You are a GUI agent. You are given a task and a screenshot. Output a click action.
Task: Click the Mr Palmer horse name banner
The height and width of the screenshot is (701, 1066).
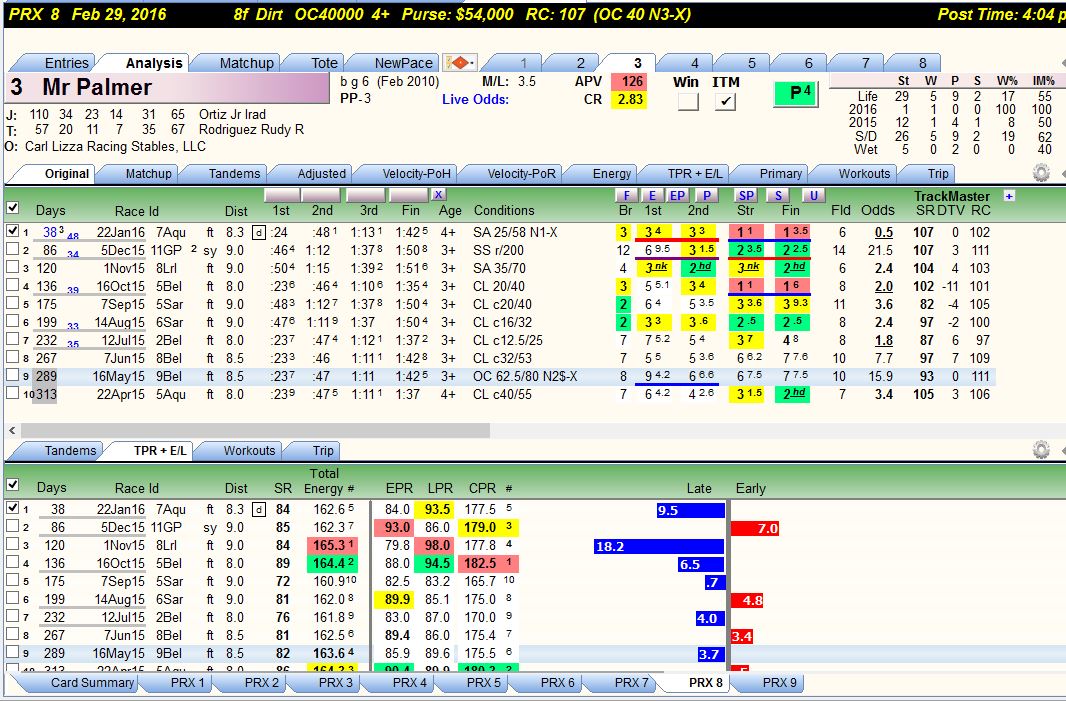coord(167,88)
